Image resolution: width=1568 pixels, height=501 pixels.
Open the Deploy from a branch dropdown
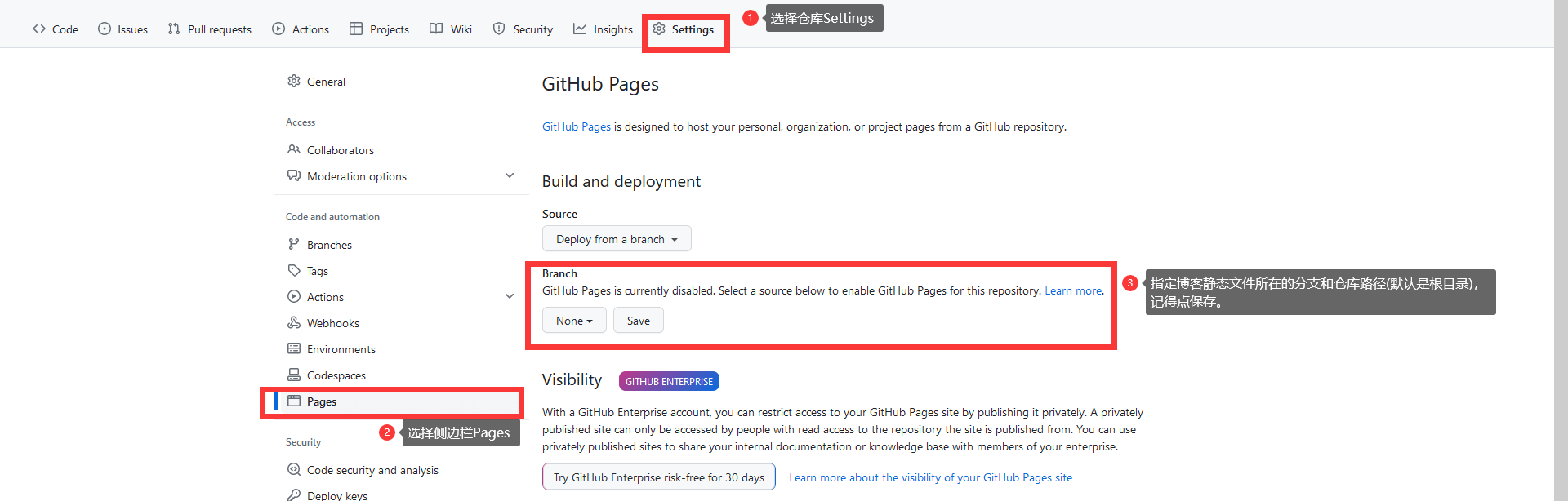click(617, 239)
